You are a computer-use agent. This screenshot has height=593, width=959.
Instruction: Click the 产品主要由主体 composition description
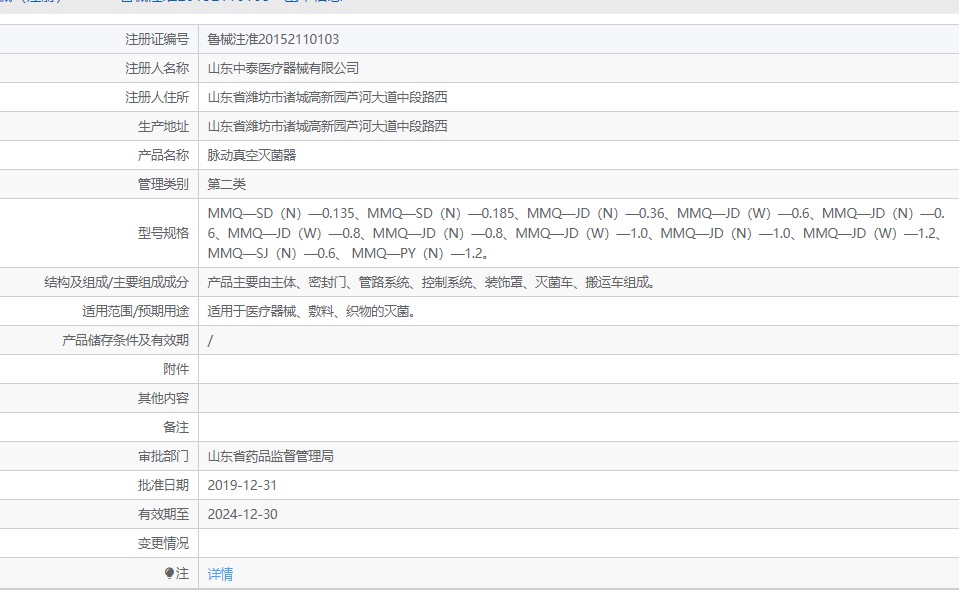pos(432,282)
